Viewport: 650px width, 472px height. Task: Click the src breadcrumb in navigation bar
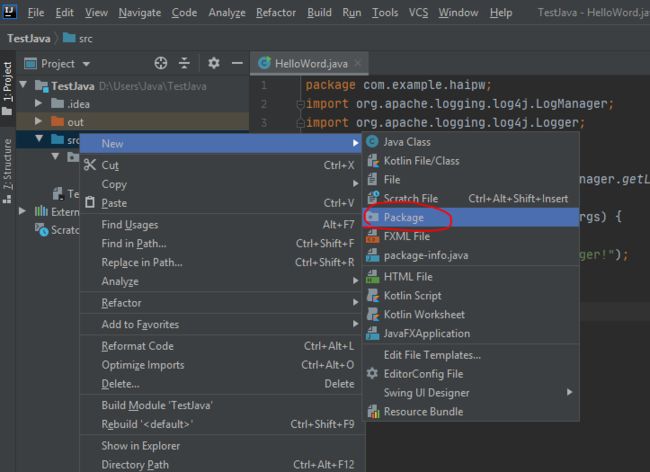point(78,39)
